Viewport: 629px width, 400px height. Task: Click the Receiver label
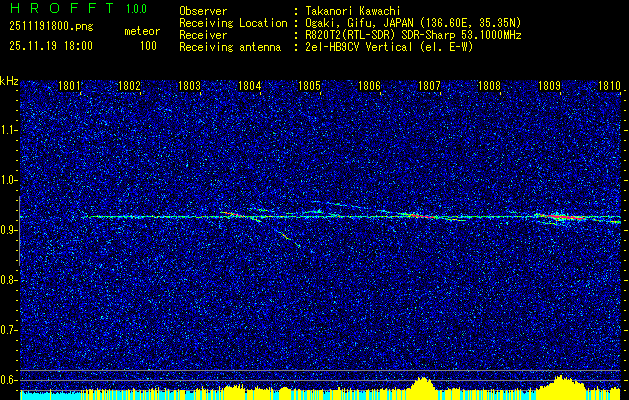coord(203,35)
